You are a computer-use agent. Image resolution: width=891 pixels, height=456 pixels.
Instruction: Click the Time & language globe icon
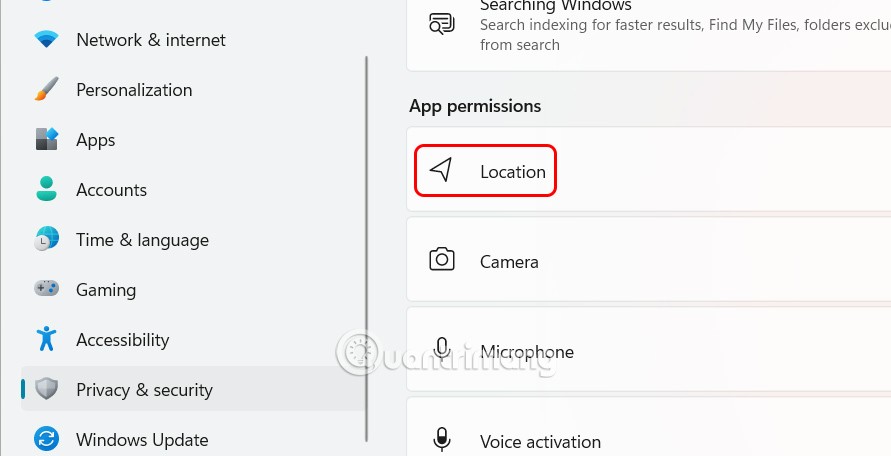coord(46,240)
